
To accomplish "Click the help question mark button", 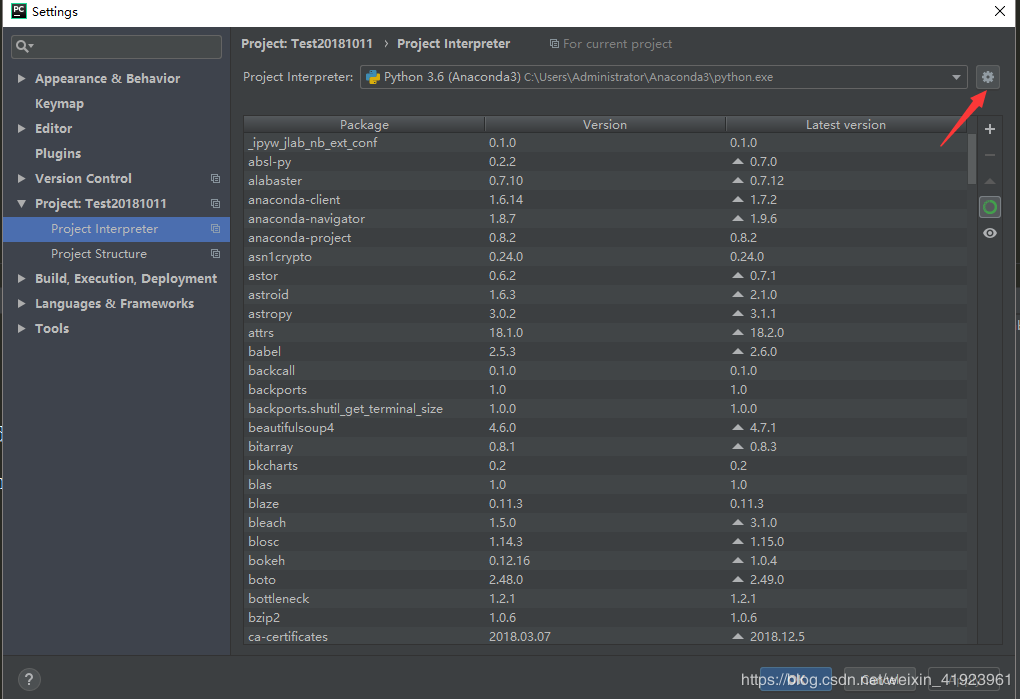I will (29, 679).
